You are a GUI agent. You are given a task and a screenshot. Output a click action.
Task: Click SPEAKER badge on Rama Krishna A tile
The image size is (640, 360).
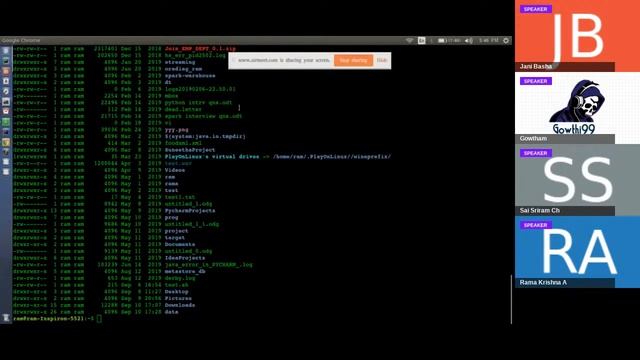[x=536, y=225]
